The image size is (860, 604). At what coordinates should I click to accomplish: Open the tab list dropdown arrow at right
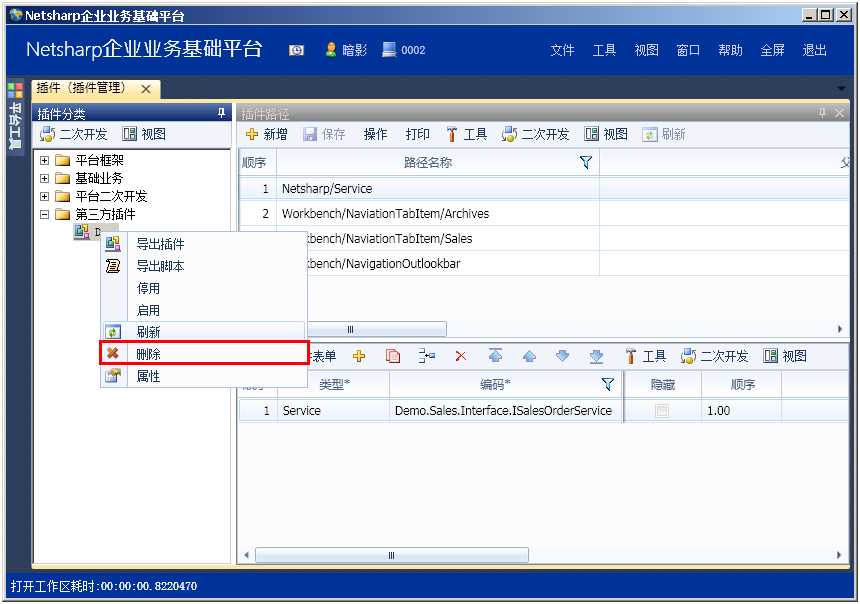[x=841, y=88]
